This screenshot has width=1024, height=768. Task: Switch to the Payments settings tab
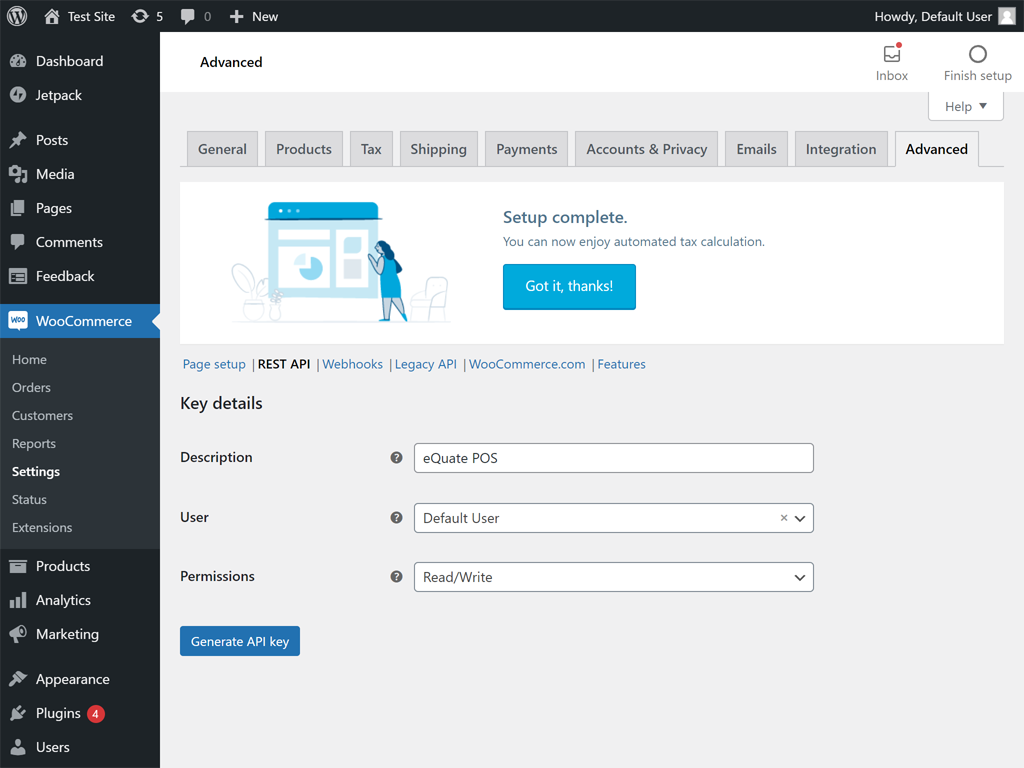click(x=526, y=149)
